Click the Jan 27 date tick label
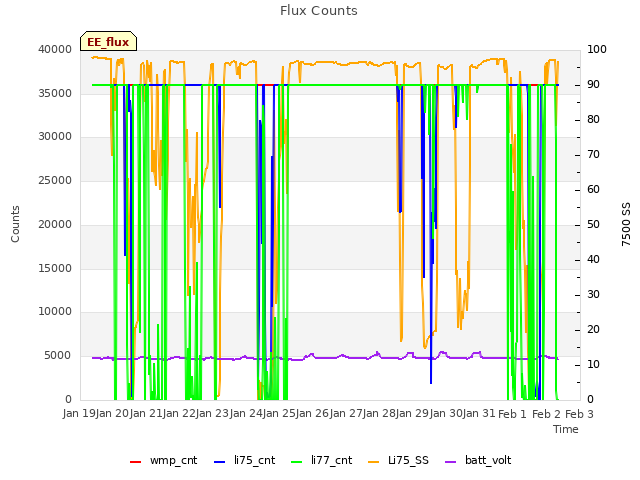Screen dimensions: 640x480 pyautogui.click(x=347, y=414)
